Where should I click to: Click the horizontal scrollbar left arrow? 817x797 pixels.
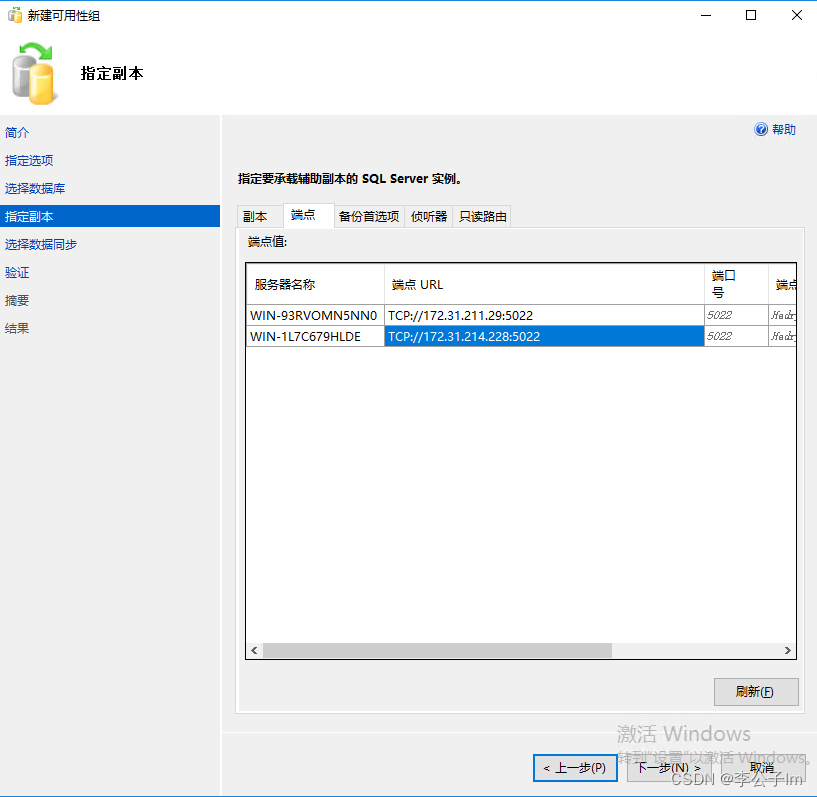(254, 650)
